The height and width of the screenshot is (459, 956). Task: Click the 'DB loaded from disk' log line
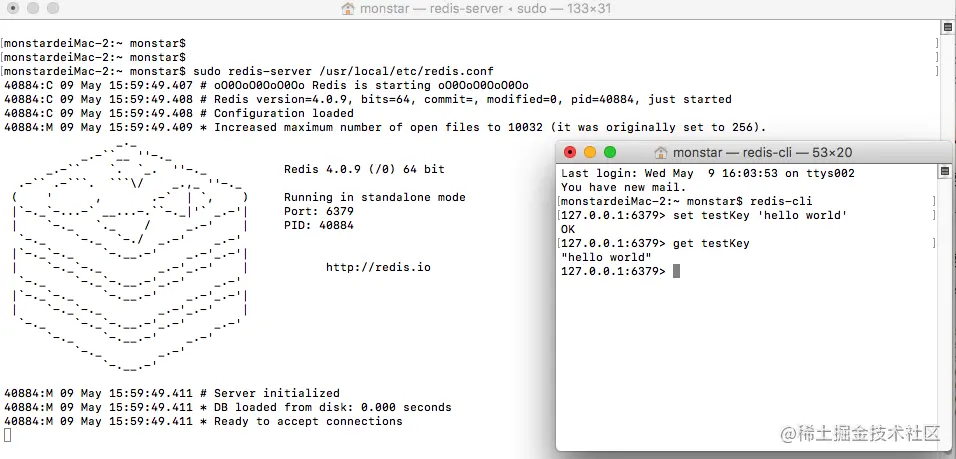point(228,408)
